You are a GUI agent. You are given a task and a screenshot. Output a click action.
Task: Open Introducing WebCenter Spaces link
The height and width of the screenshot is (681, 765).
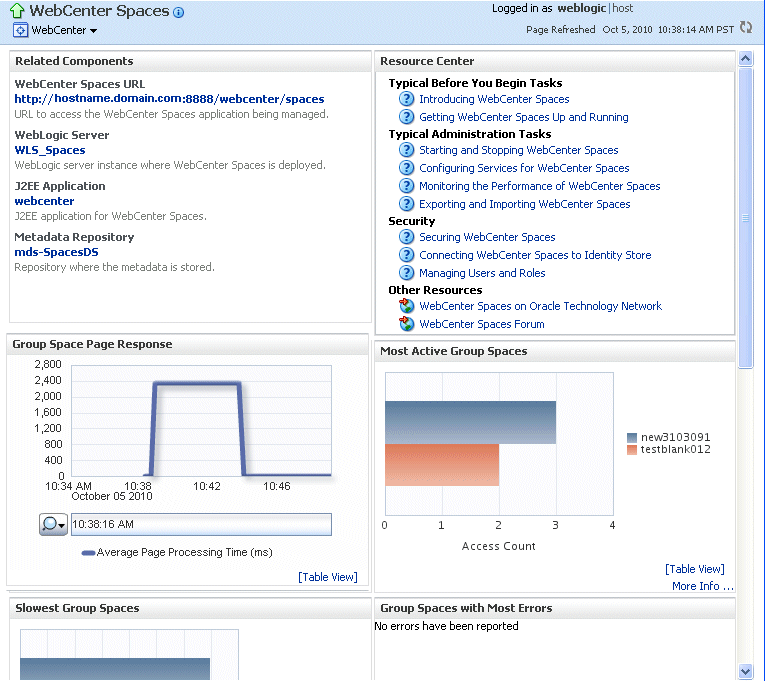tap(494, 99)
